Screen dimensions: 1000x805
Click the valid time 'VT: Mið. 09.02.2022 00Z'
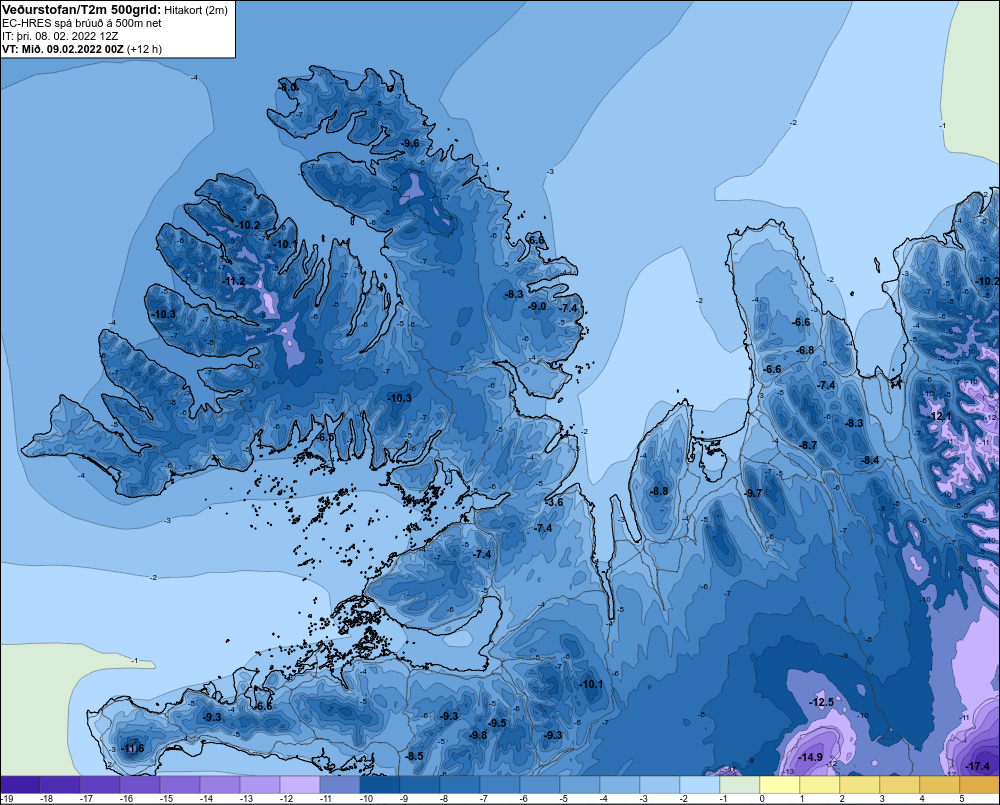63,49
